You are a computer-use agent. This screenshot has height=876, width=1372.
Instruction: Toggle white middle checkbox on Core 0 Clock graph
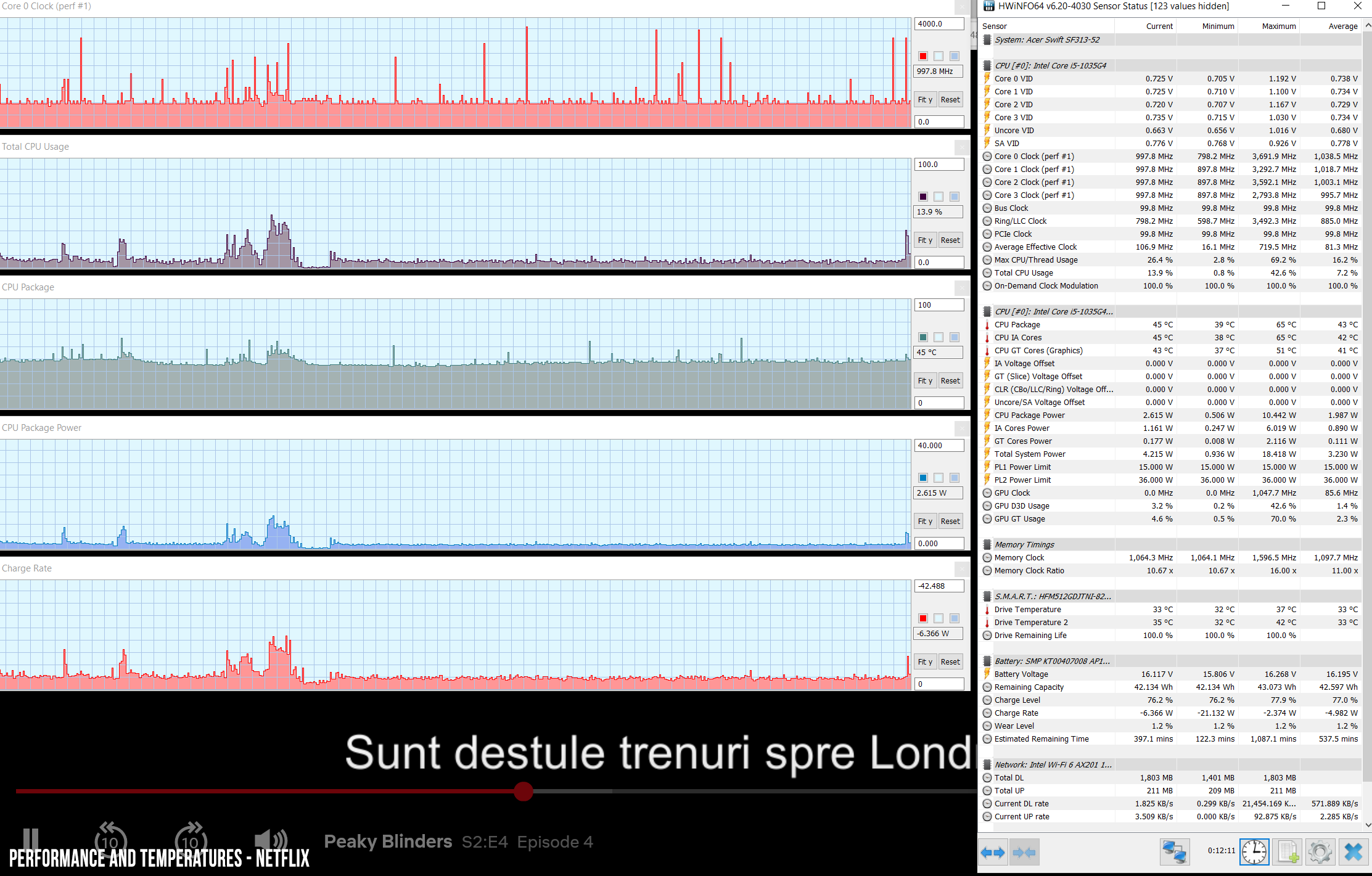(x=939, y=56)
